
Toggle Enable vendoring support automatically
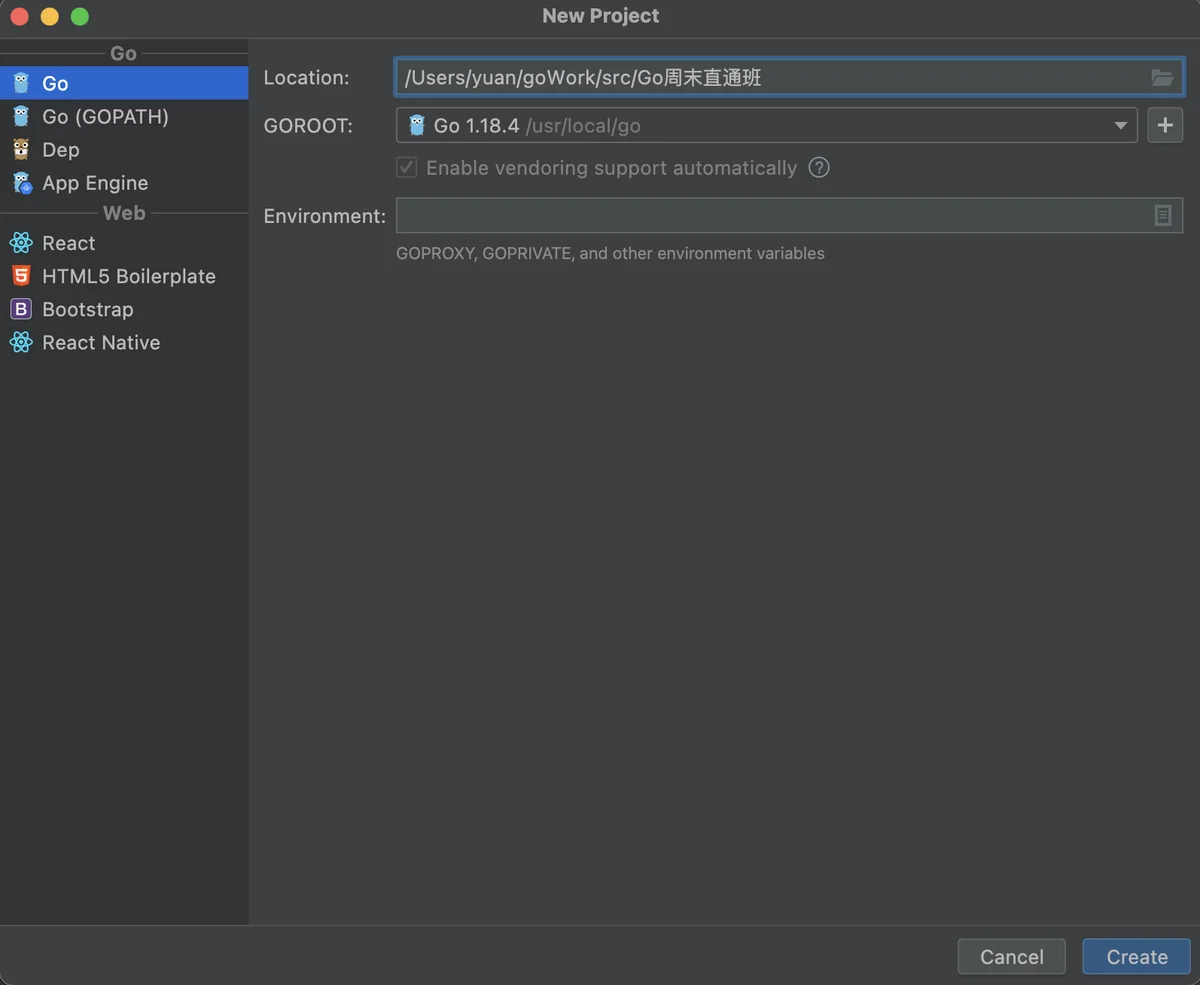pyautogui.click(x=406, y=167)
